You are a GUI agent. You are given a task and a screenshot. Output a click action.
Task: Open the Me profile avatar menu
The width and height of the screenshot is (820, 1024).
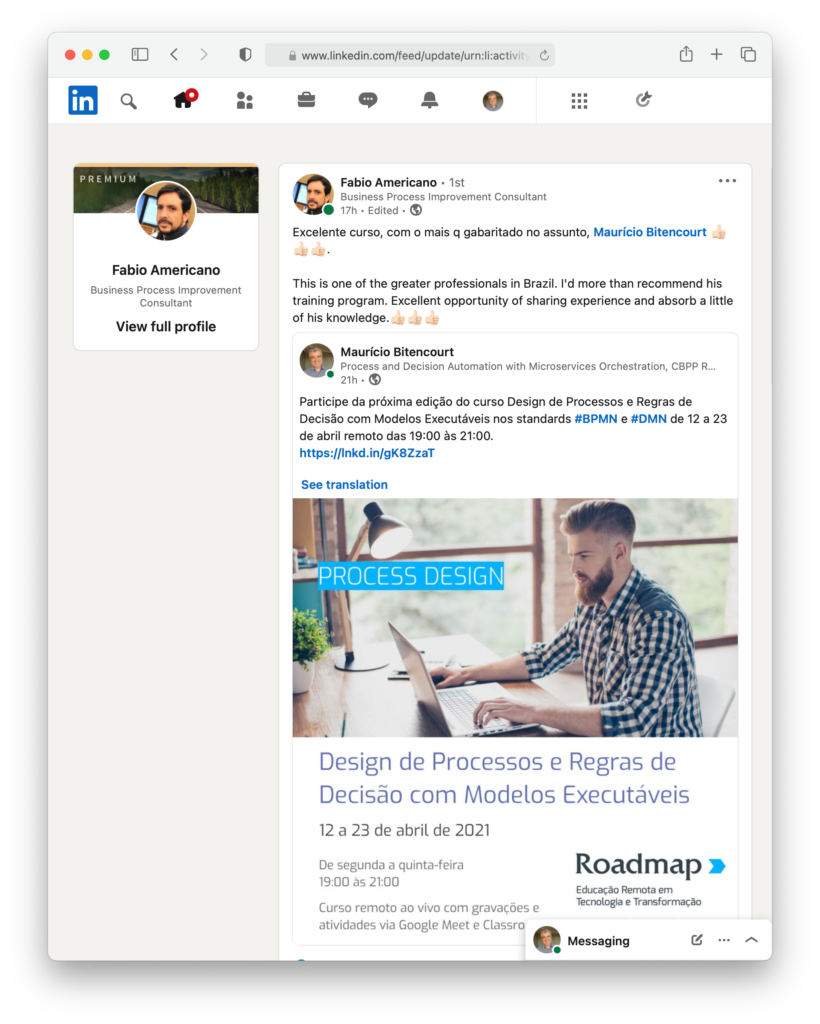coord(493,101)
